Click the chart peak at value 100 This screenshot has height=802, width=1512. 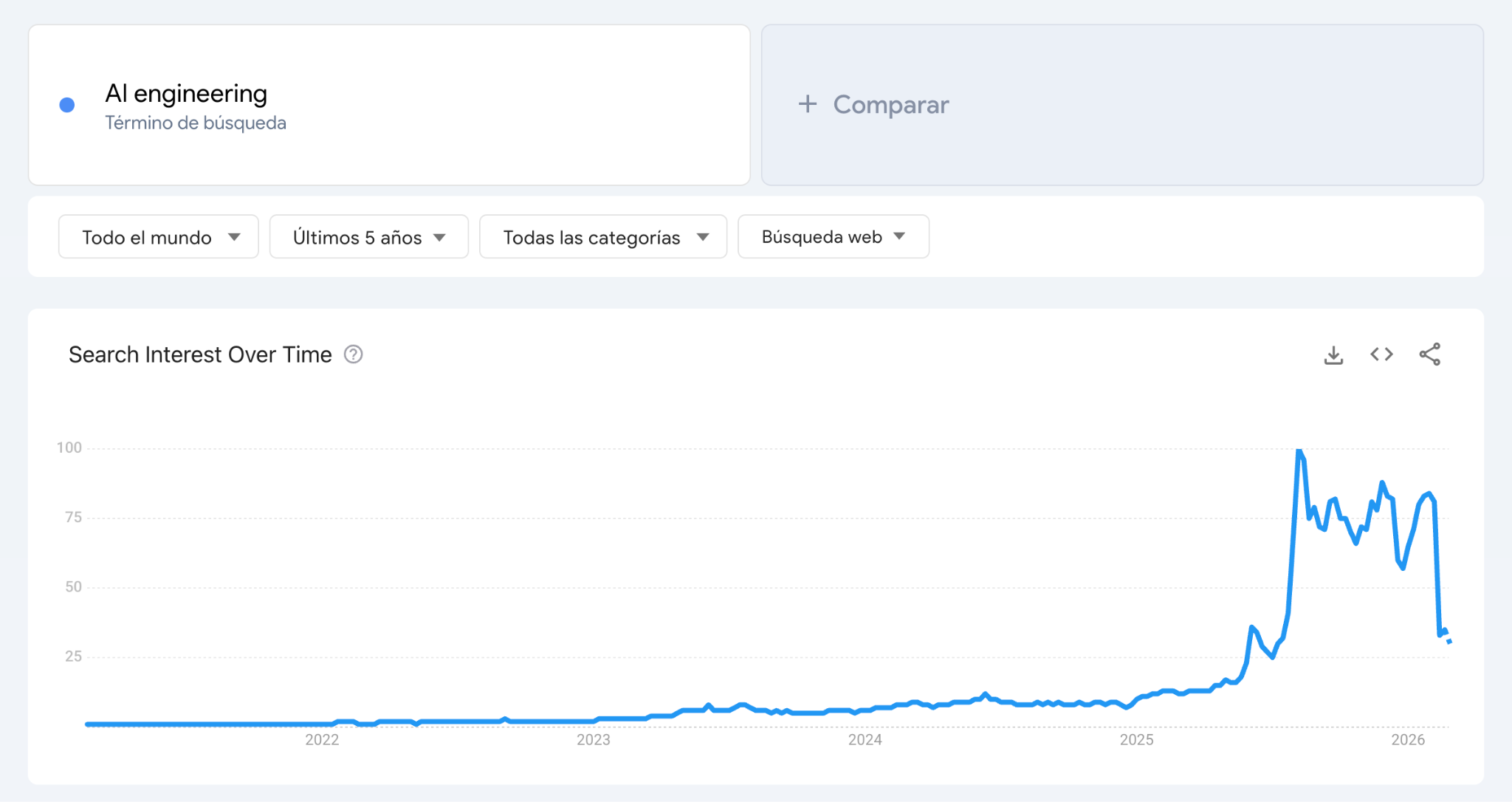(1299, 450)
